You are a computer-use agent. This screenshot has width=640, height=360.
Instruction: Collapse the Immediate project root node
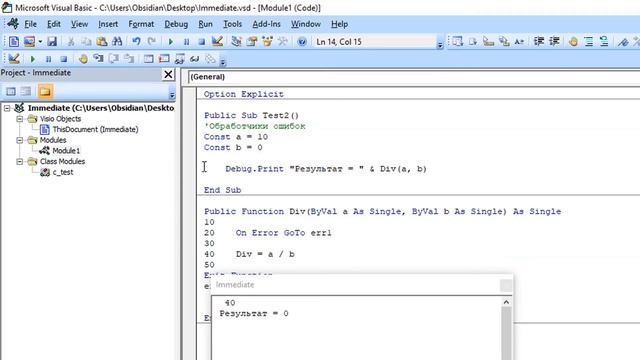(x=7, y=108)
